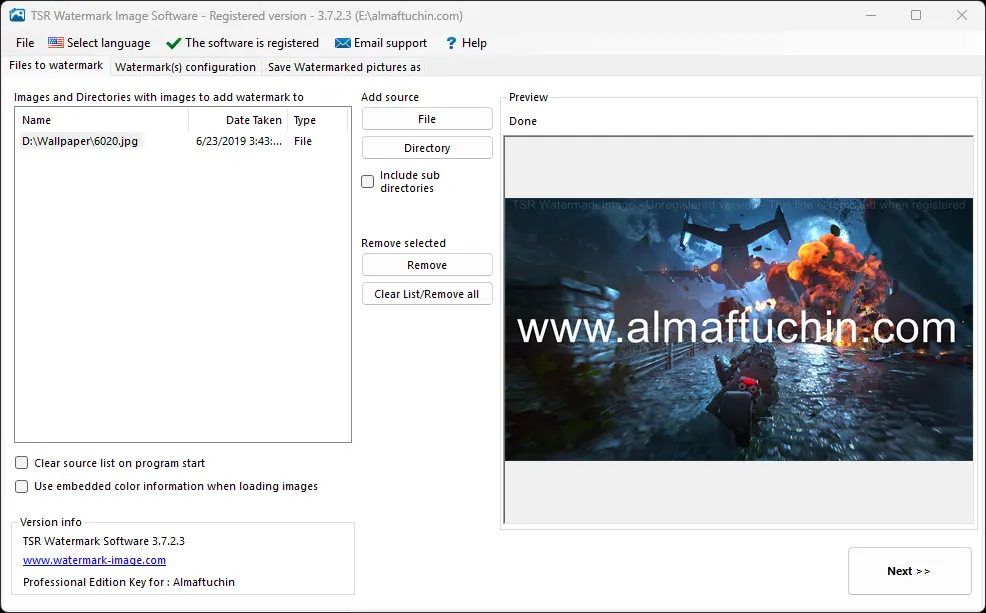Click the Clear List/Remove all button
This screenshot has width=986, height=613.
427,294
